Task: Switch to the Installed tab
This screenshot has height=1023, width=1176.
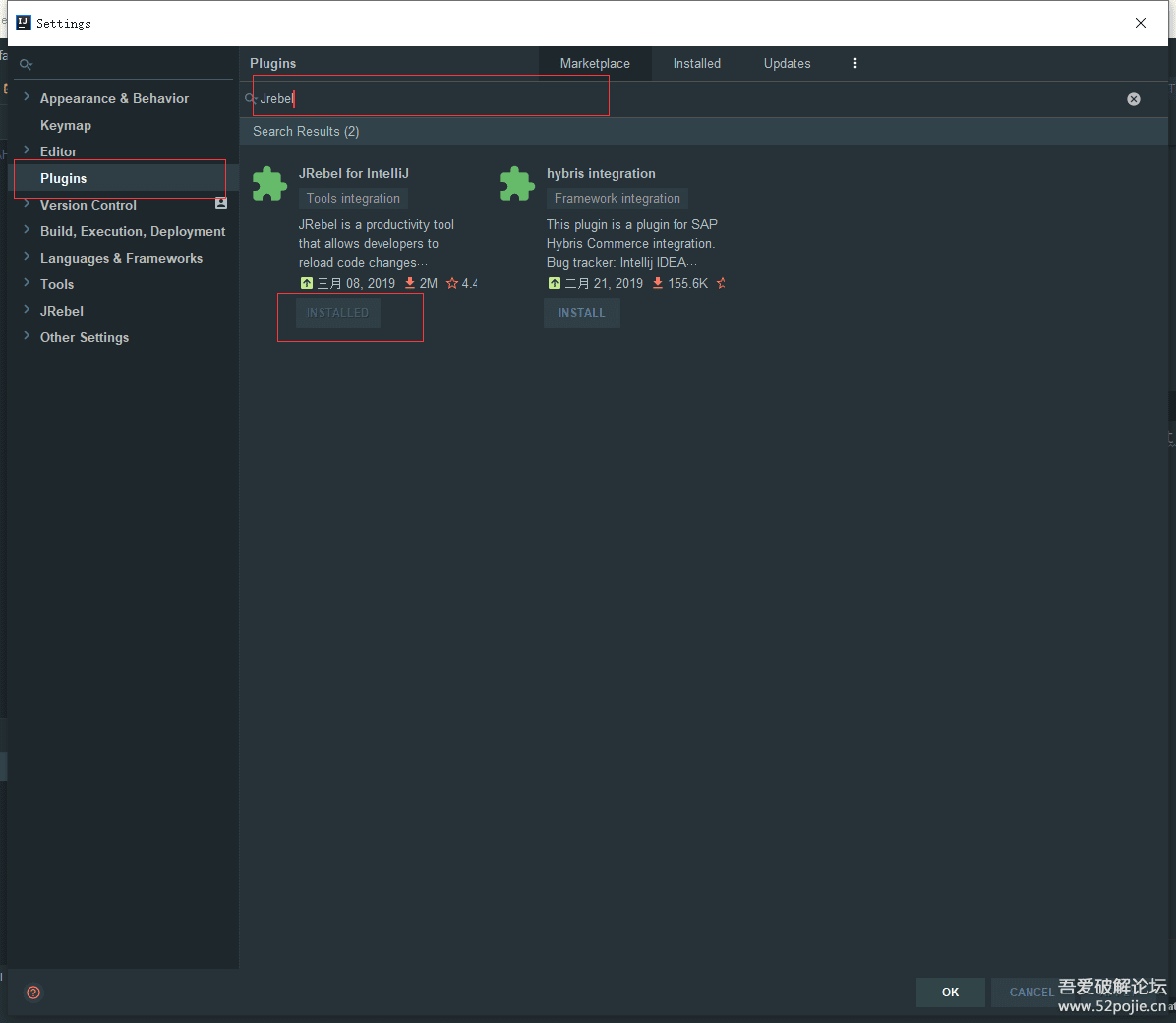Action: [x=697, y=64]
